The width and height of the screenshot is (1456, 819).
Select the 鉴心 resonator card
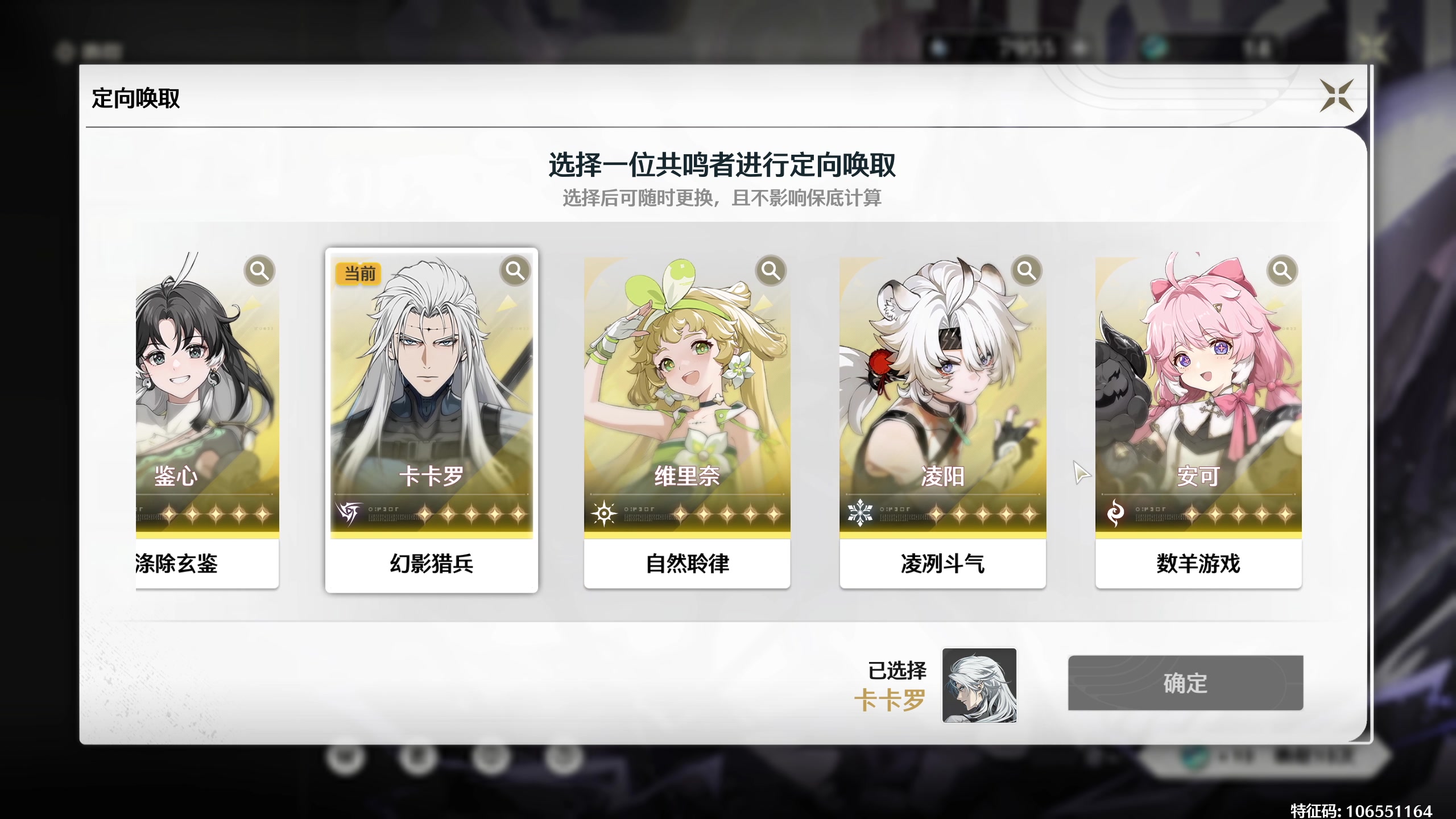coord(208,421)
